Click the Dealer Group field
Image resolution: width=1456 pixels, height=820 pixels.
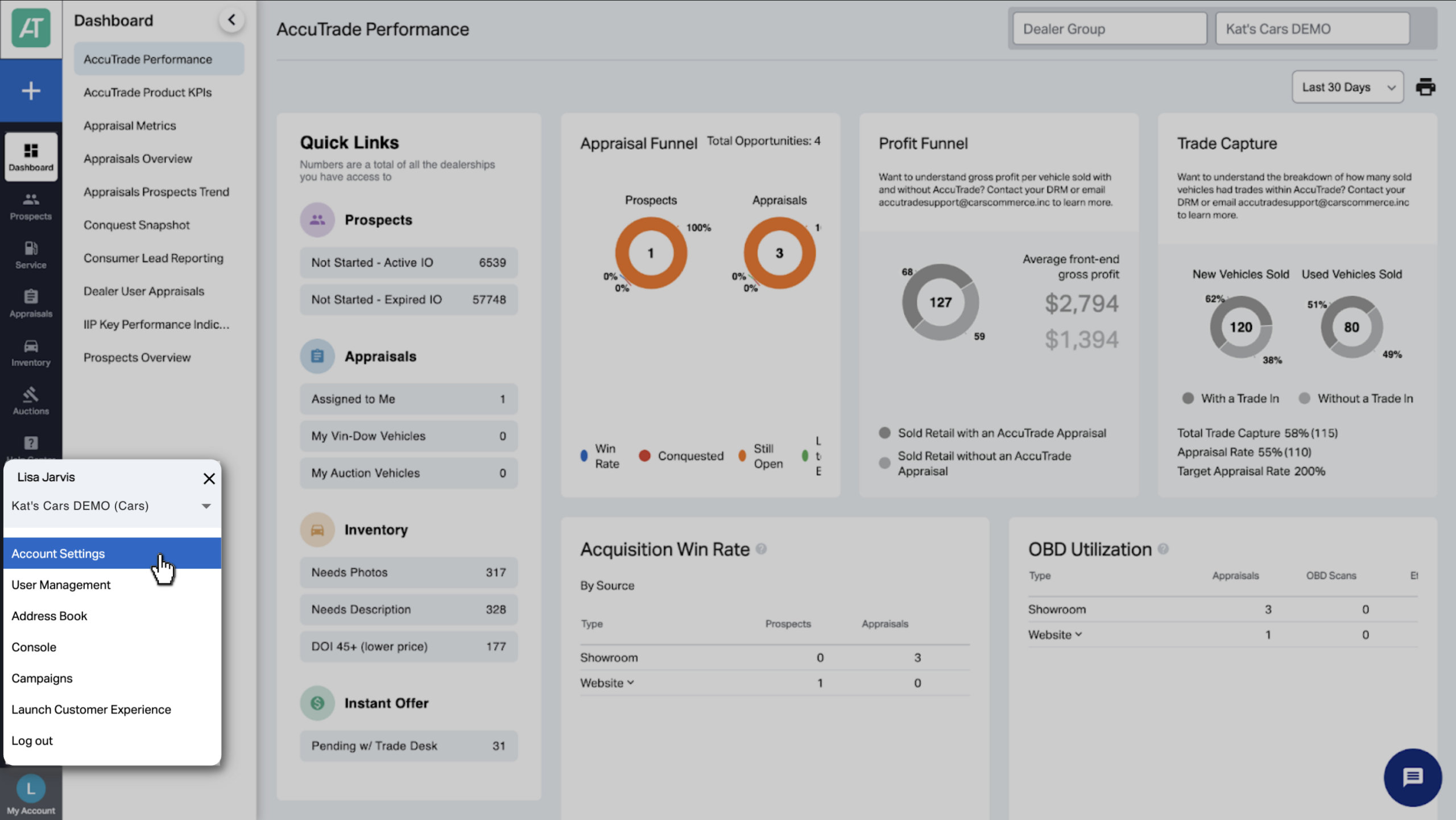pos(1110,28)
